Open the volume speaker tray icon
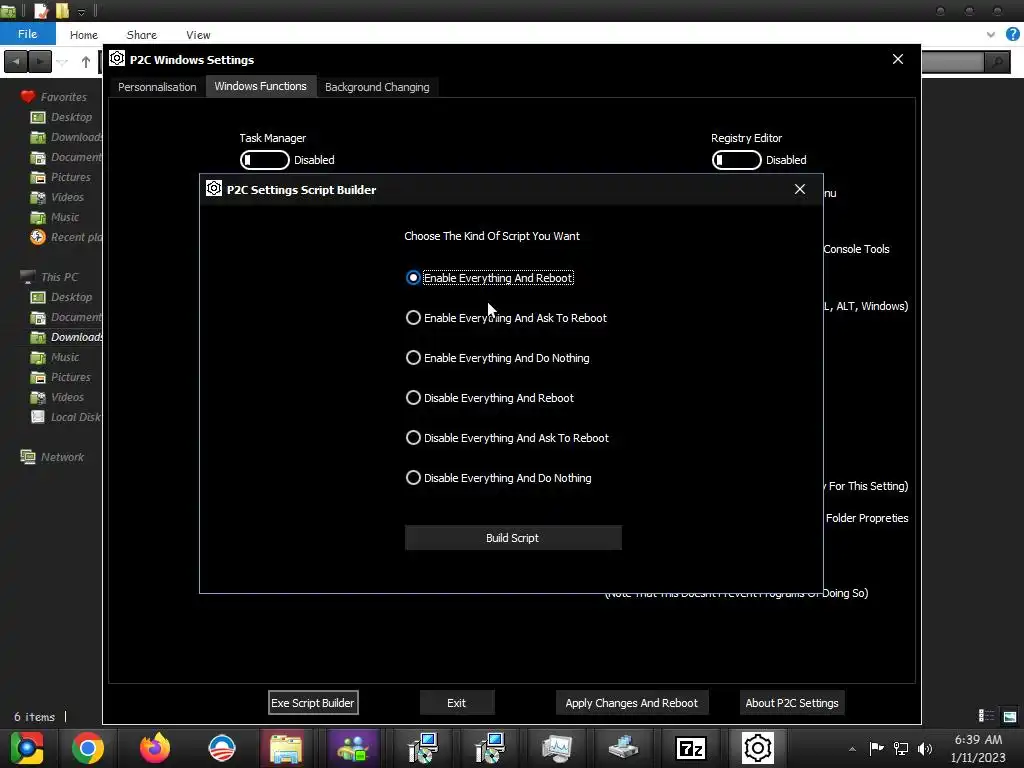Screen dimensions: 1024x768 coord(925,748)
